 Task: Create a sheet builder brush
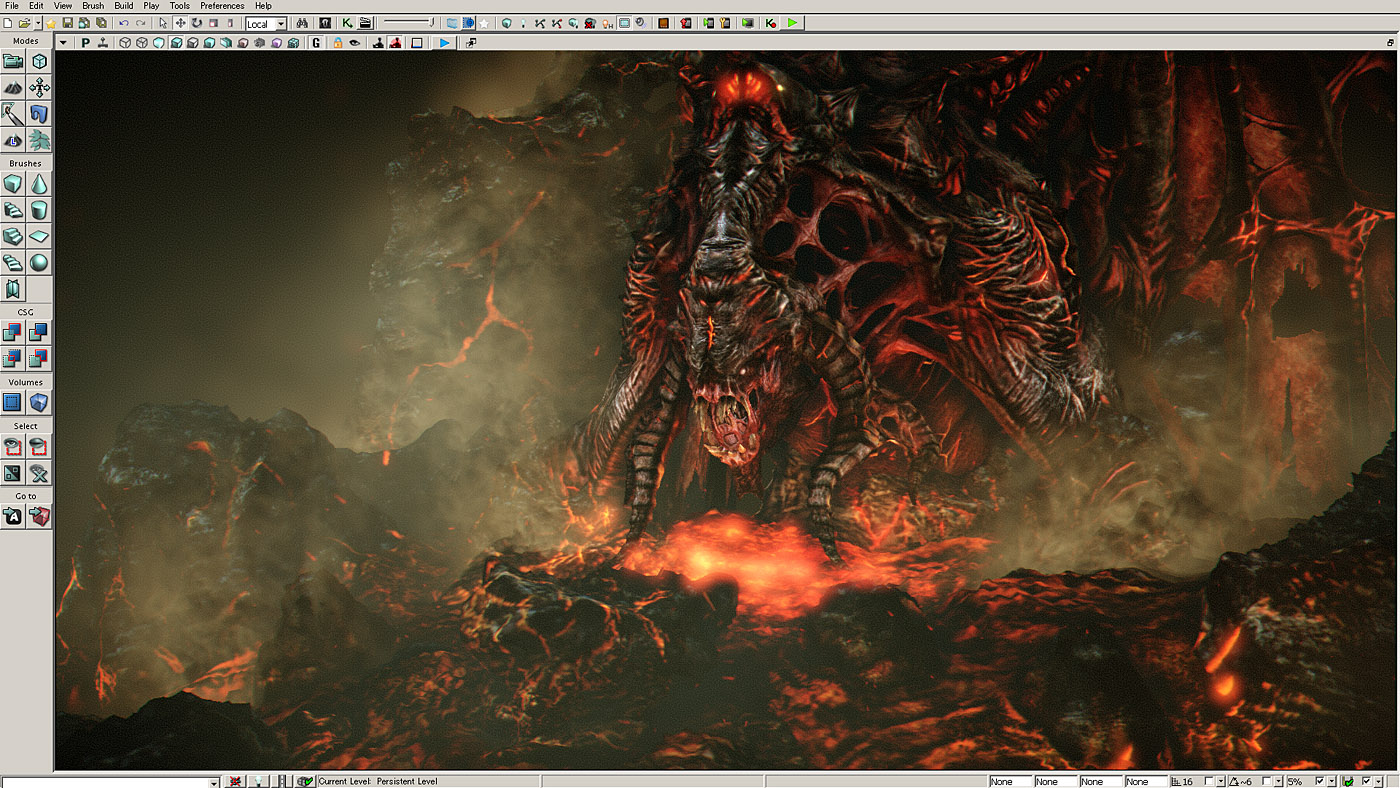(39, 237)
